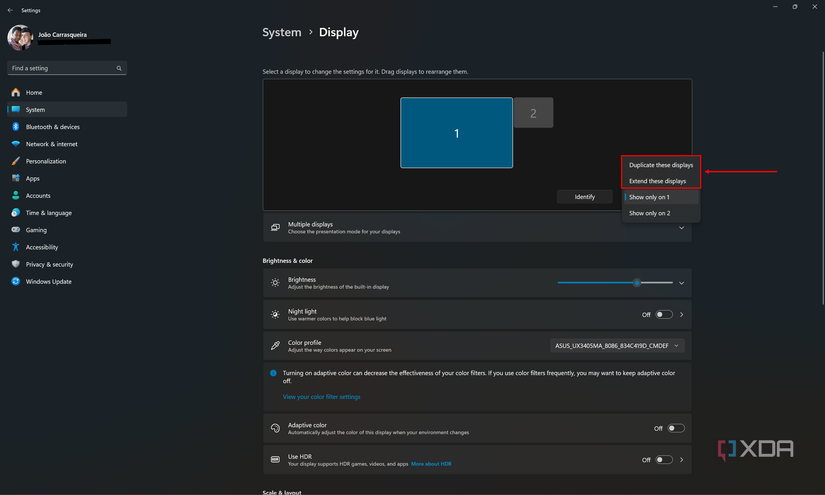Select Show only on 2 option
This screenshot has width=825, height=495.
pyautogui.click(x=650, y=213)
